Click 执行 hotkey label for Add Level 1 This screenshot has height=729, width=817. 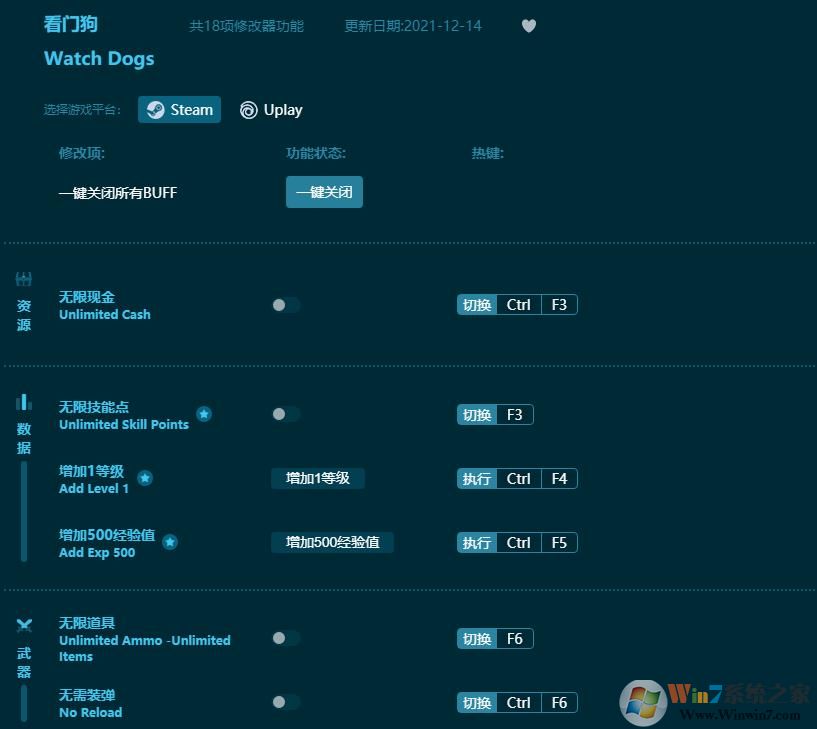tap(477, 479)
